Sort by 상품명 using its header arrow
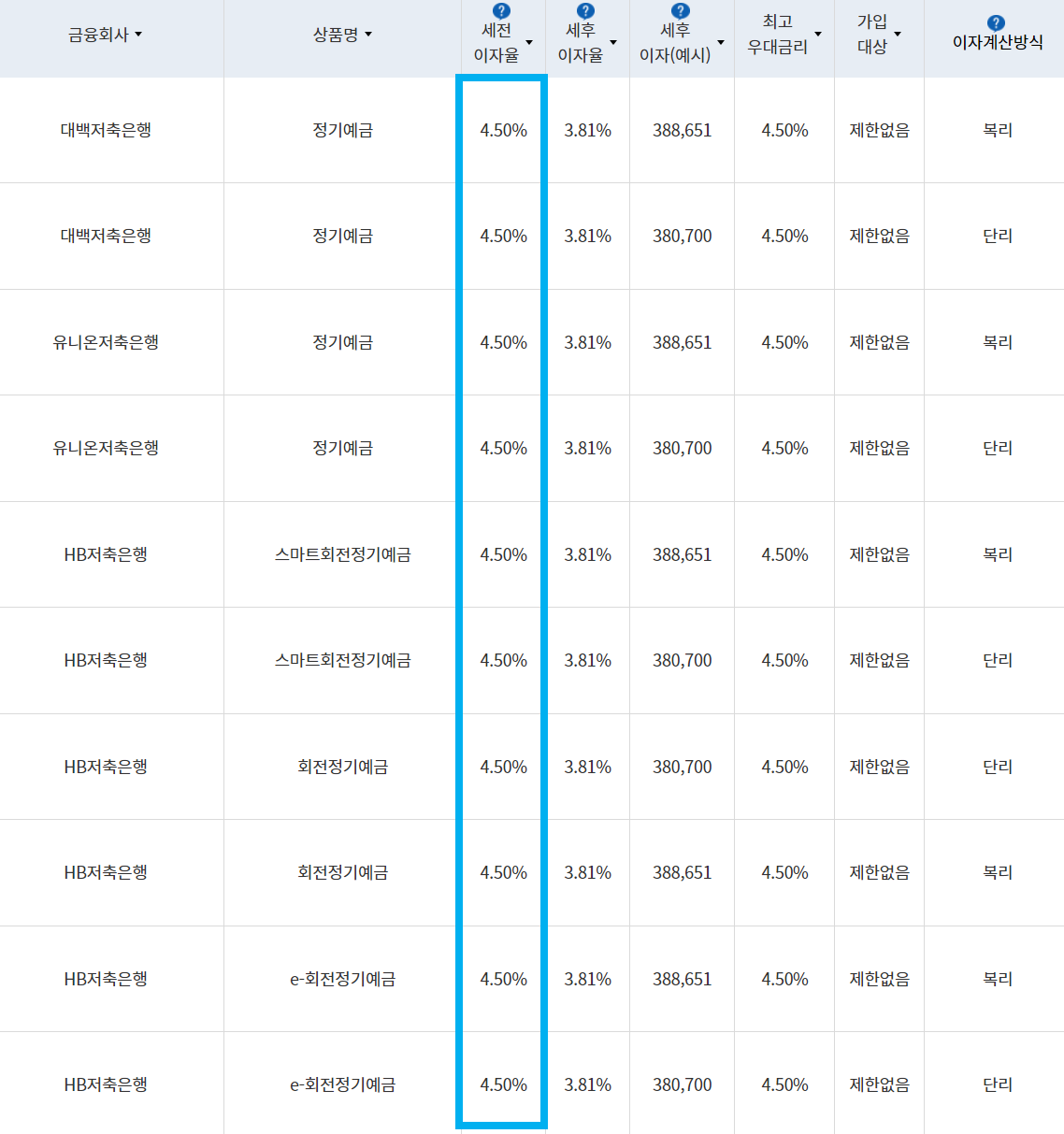 pyautogui.click(x=368, y=35)
